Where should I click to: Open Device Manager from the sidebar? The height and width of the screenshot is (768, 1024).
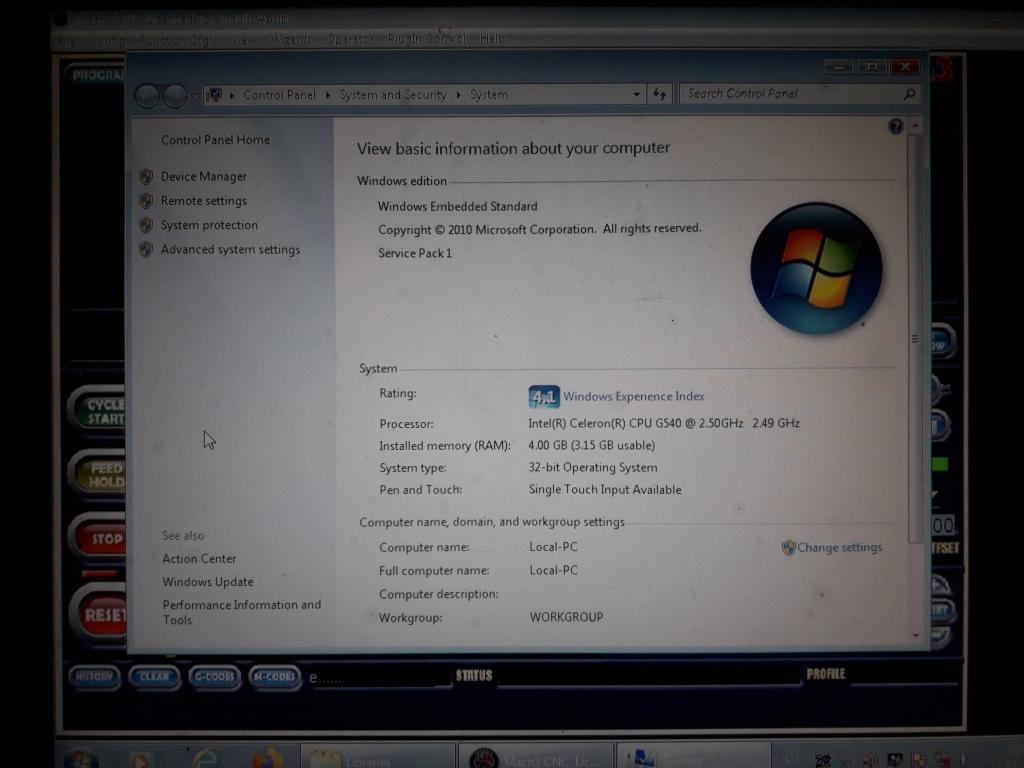[203, 177]
